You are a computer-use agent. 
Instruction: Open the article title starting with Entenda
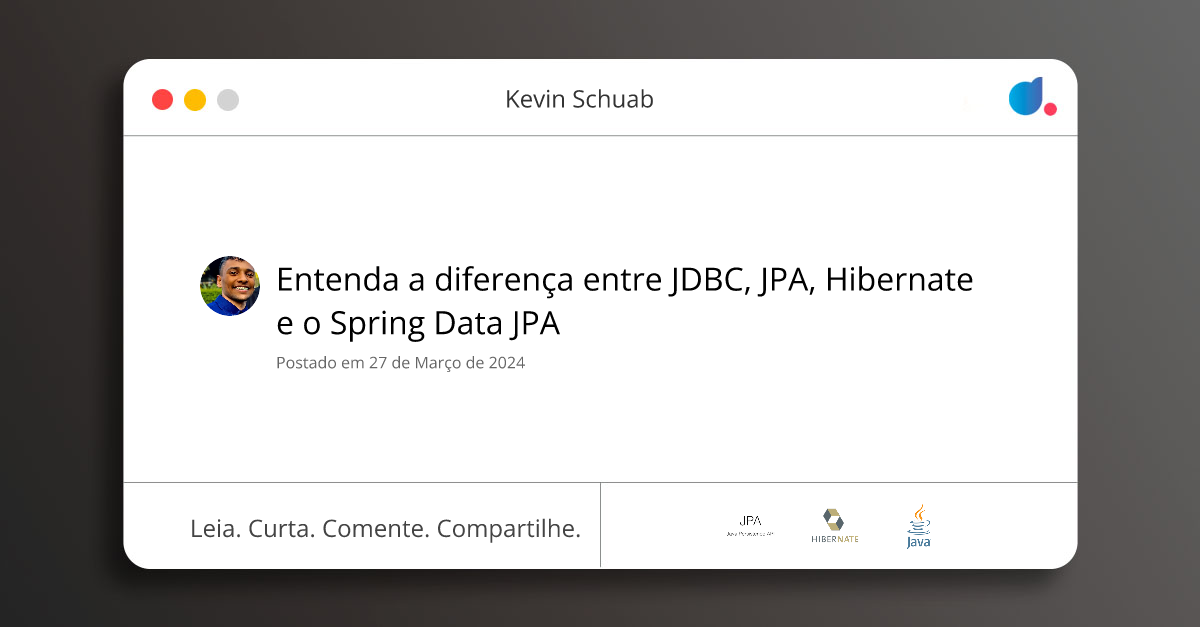[625, 302]
